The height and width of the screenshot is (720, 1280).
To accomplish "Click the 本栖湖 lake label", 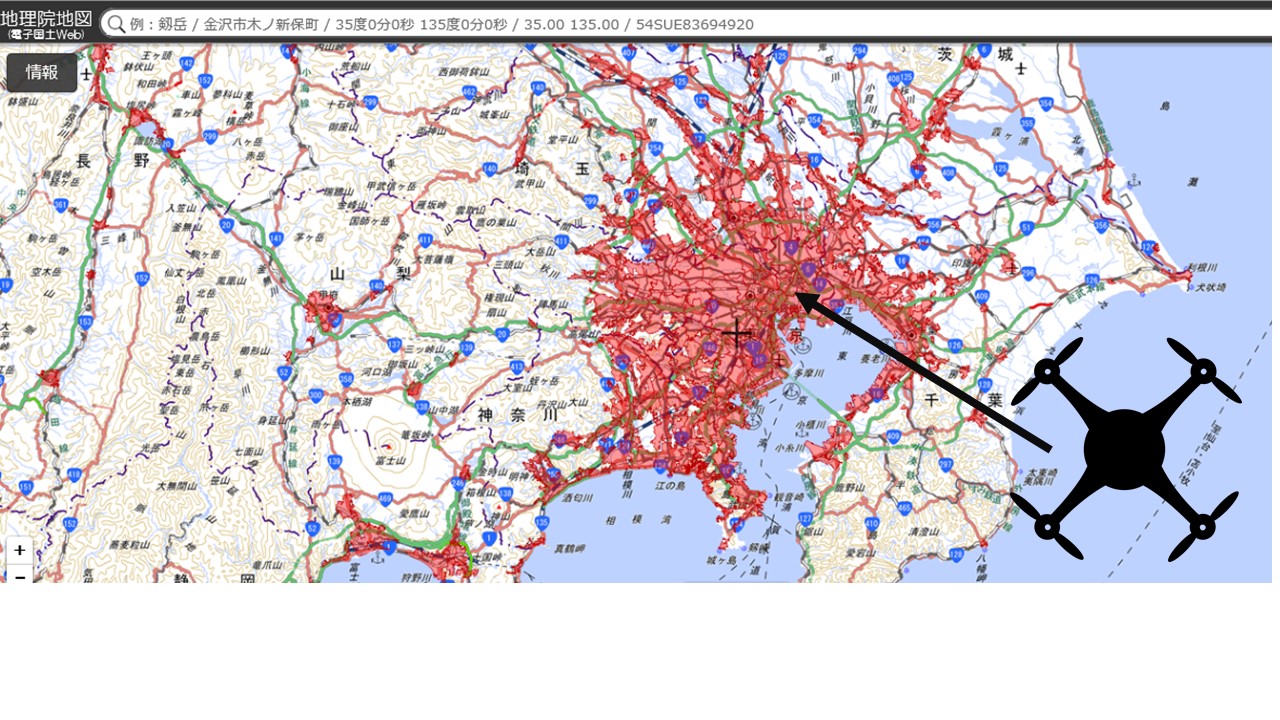I will click(x=357, y=402).
